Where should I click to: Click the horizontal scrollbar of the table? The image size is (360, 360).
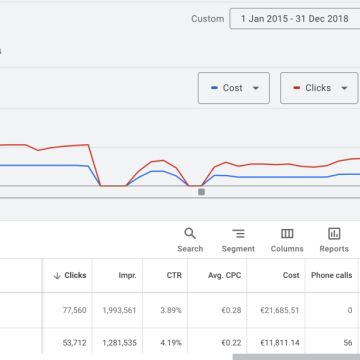point(296,357)
